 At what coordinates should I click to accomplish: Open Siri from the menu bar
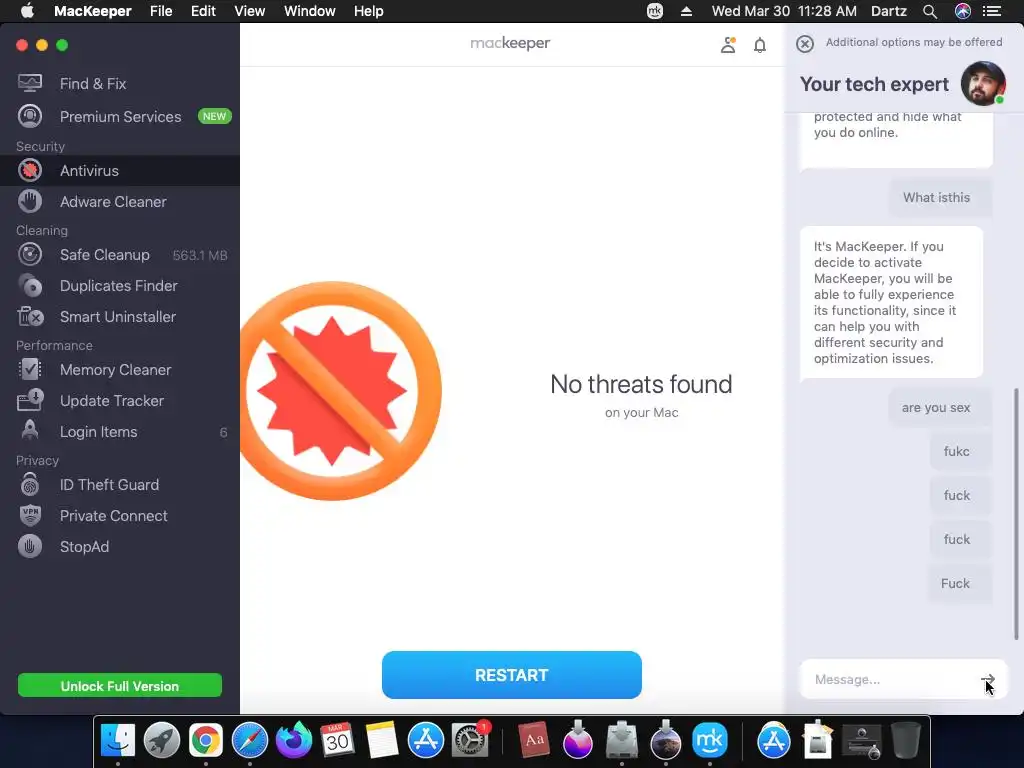point(963,11)
